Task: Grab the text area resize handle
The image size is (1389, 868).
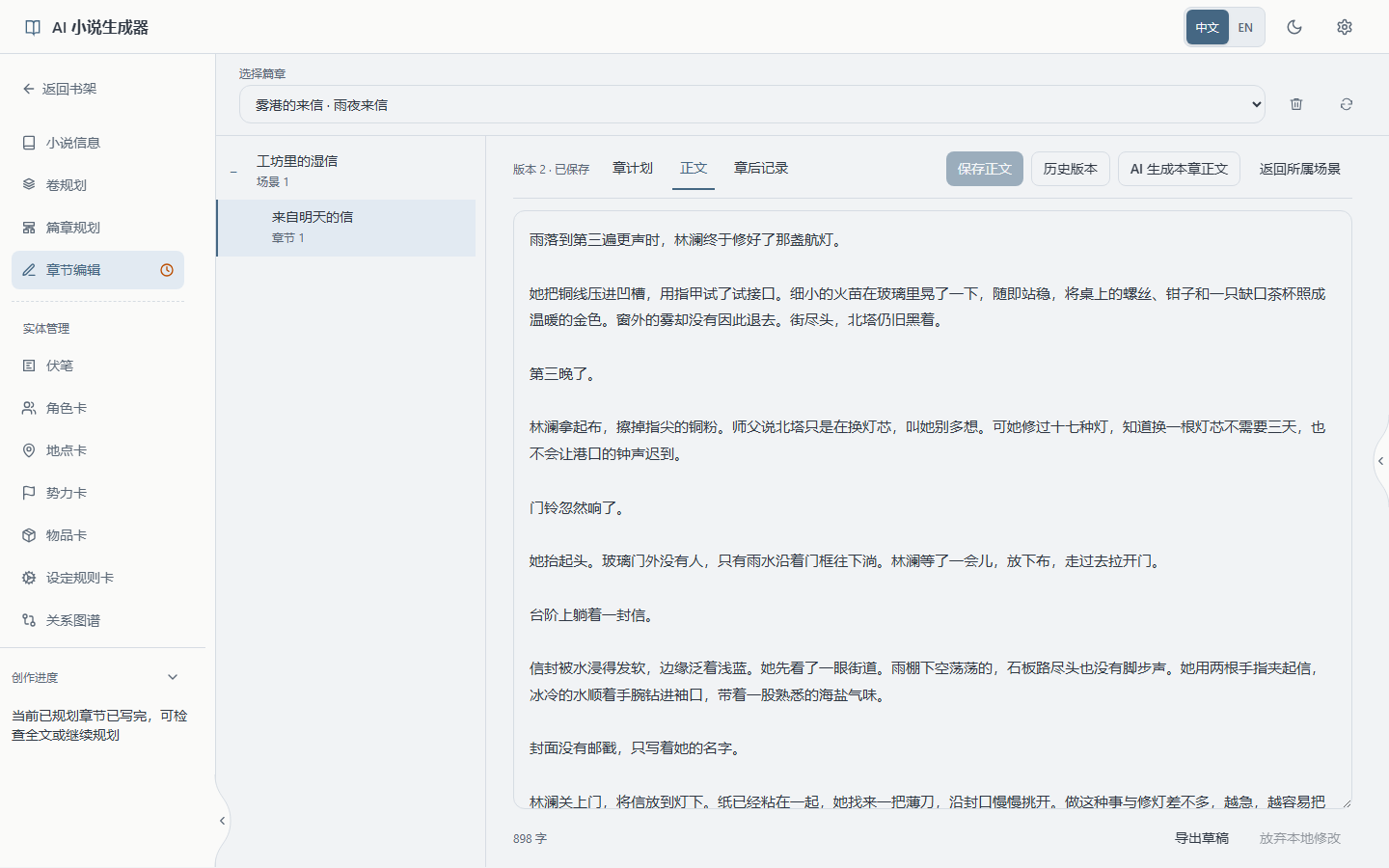Action: tap(1346, 802)
